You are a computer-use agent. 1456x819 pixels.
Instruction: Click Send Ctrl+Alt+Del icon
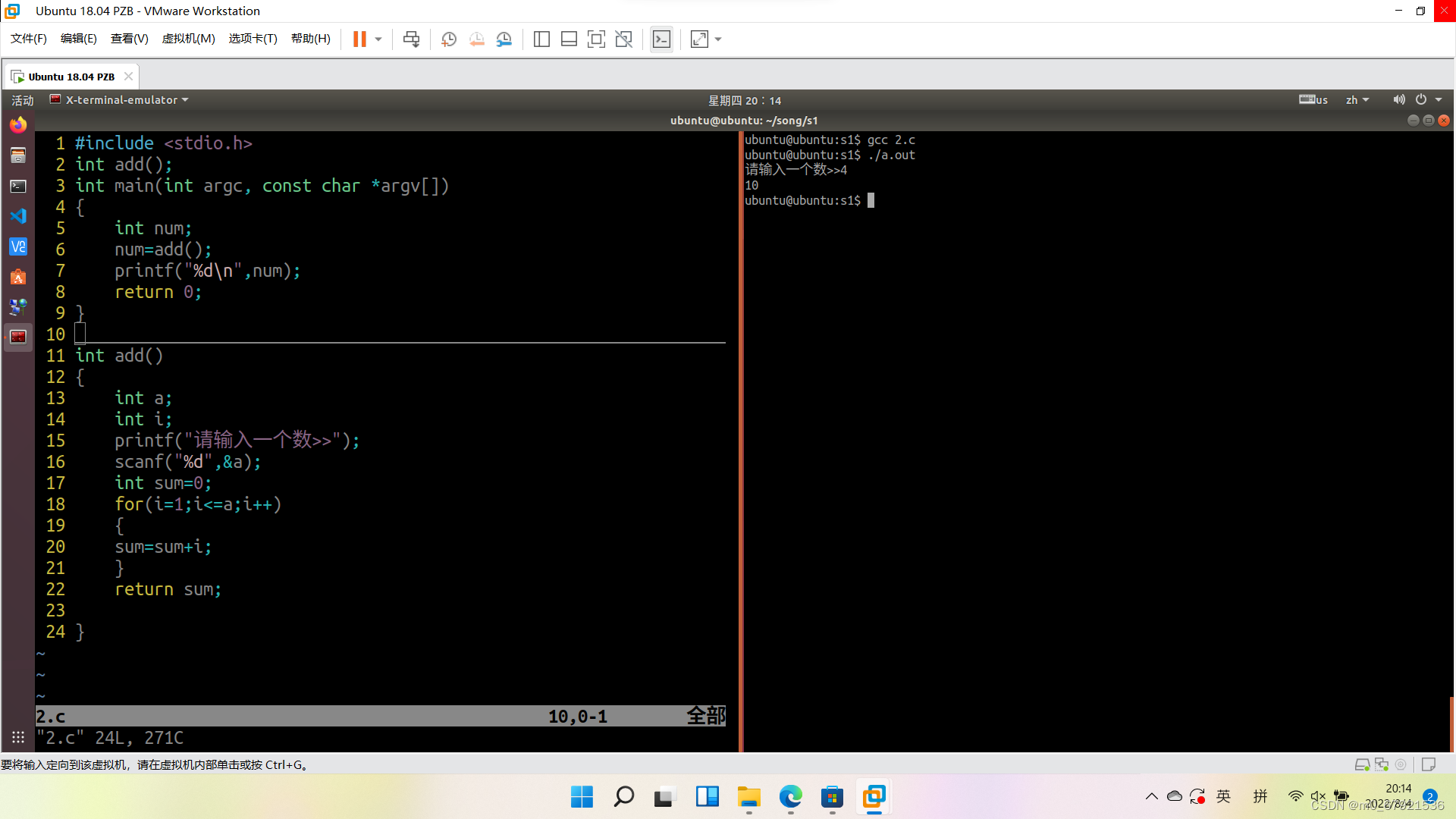coord(411,39)
